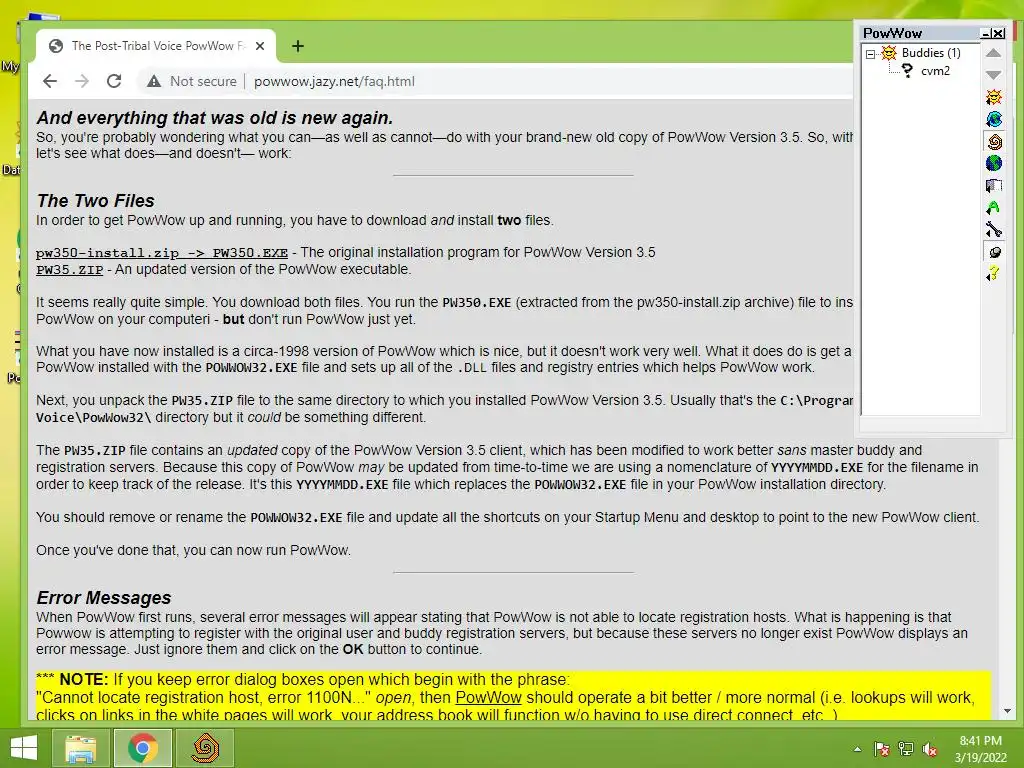Click the sun buddy icon in PowWow toolbar
This screenshot has height=768, width=1024.
point(993,97)
